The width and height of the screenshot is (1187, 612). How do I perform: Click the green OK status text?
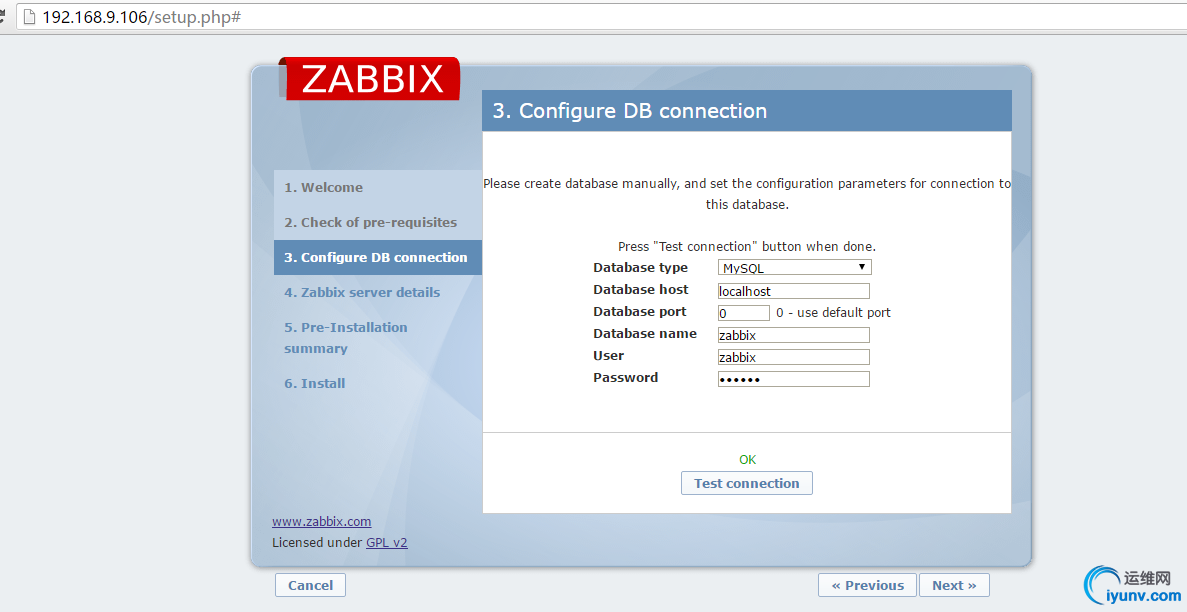click(747, 460)
